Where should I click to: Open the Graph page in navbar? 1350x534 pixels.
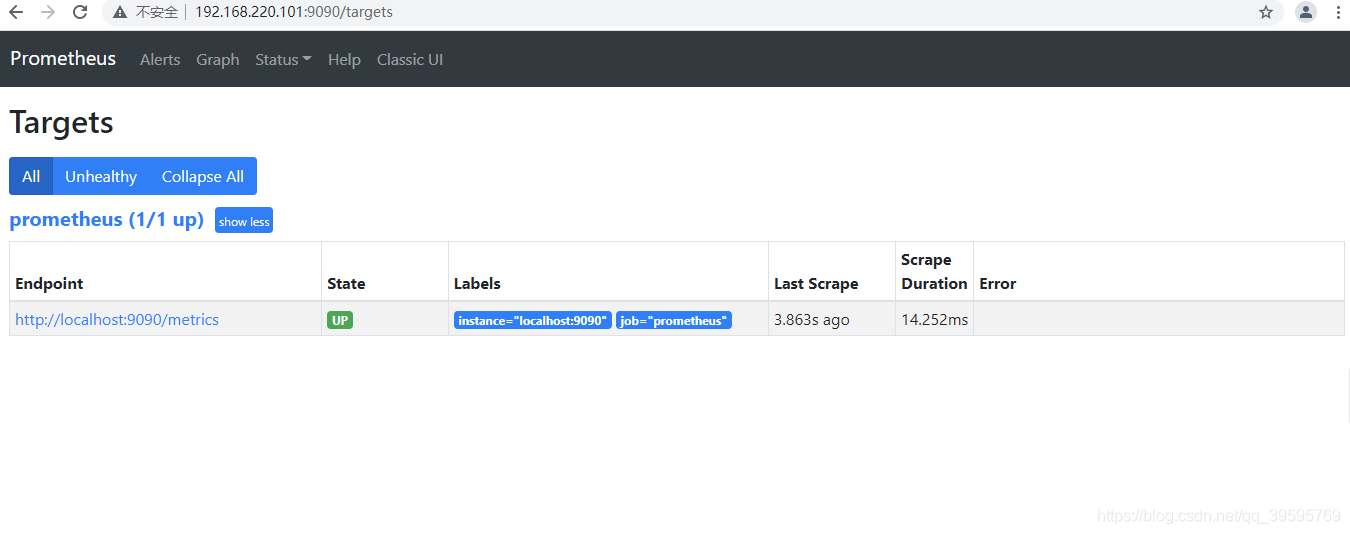pyautogui.click(x=217, y=59)
